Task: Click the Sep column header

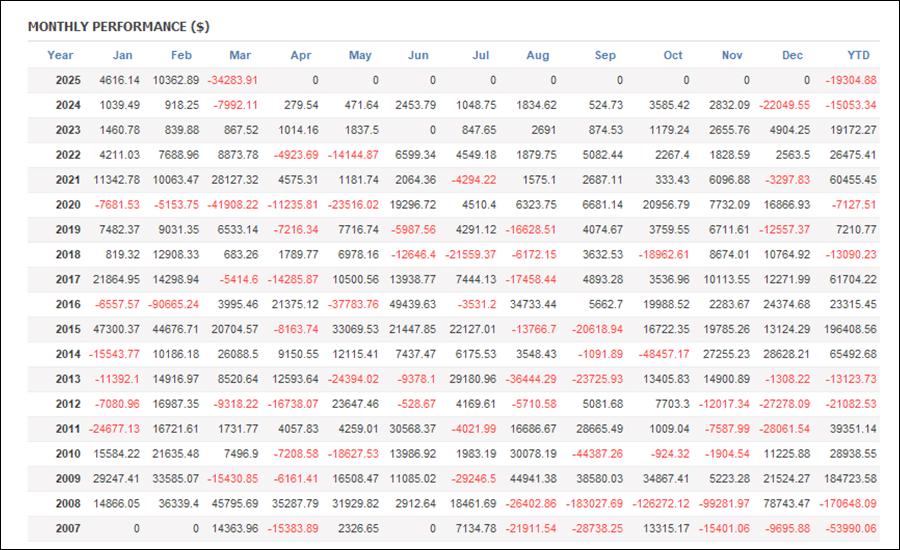Action: [x=605, y=55]
